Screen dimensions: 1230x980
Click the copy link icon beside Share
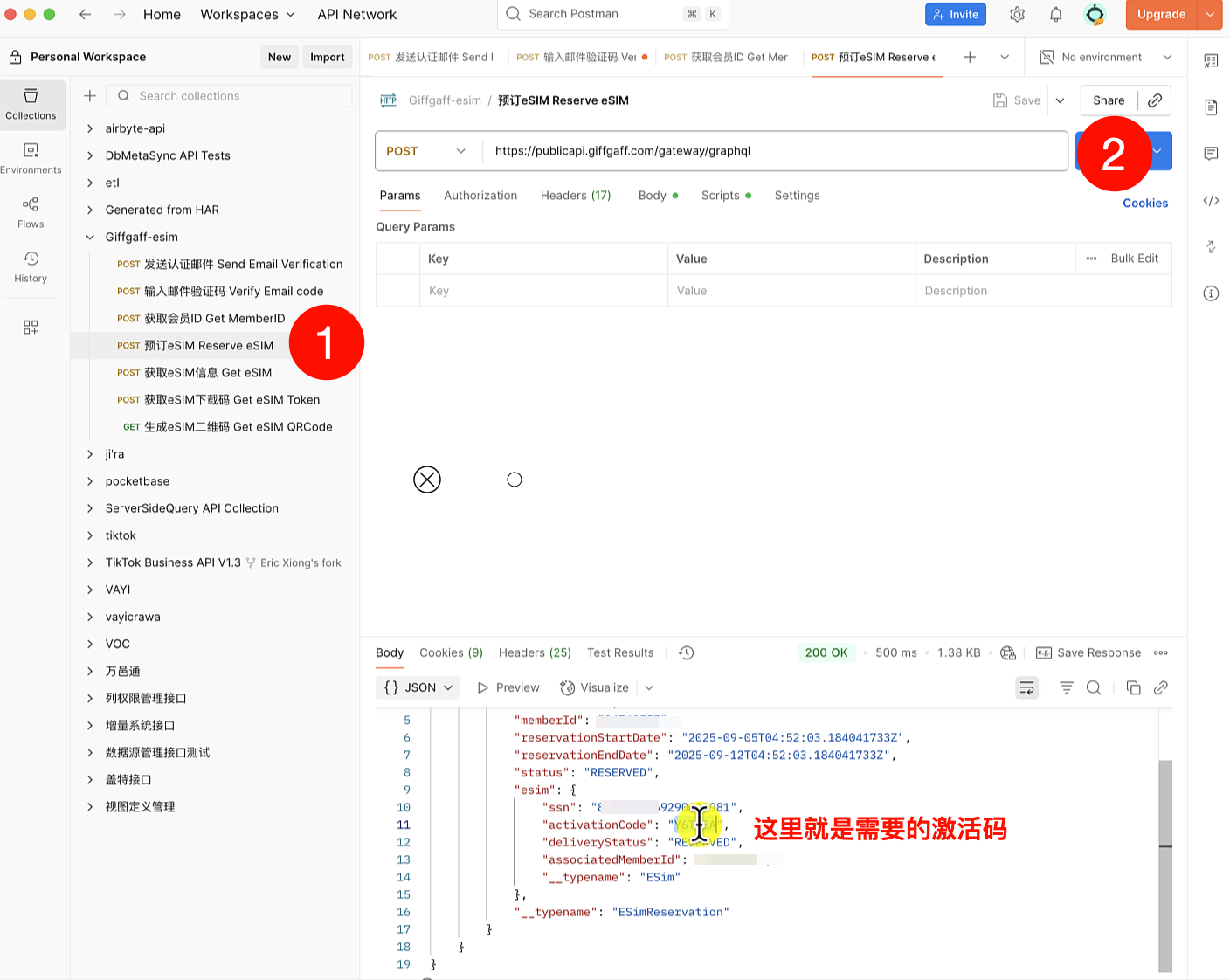point(1154,100)
